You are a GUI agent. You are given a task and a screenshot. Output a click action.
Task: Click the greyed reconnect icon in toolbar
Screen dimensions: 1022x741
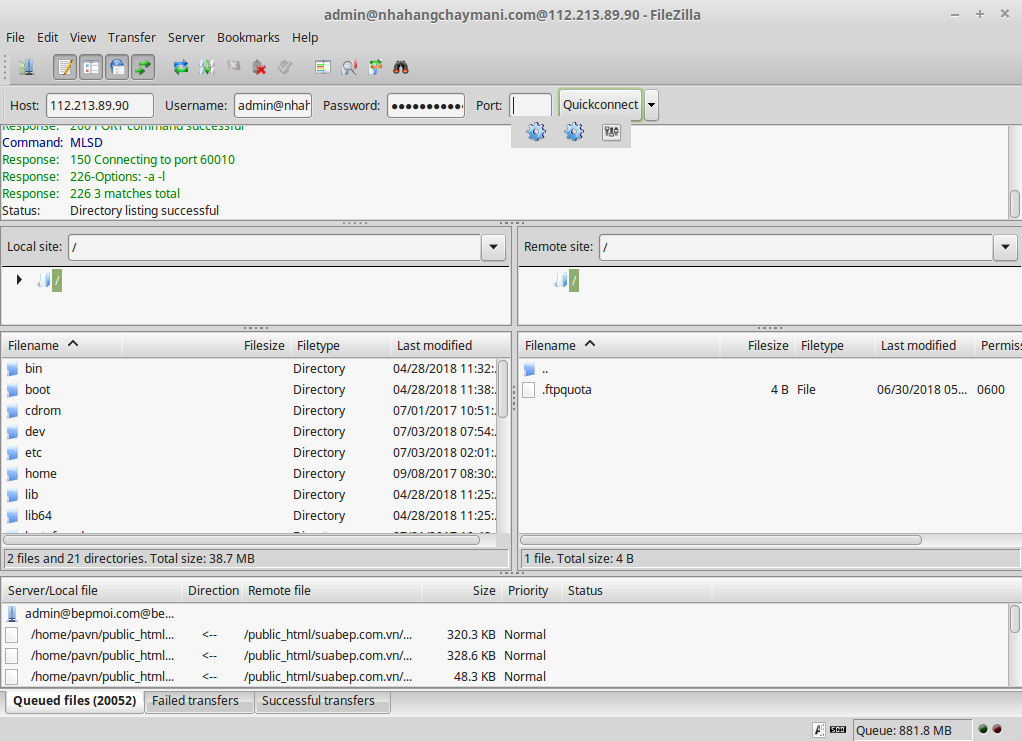pos(285,67)
